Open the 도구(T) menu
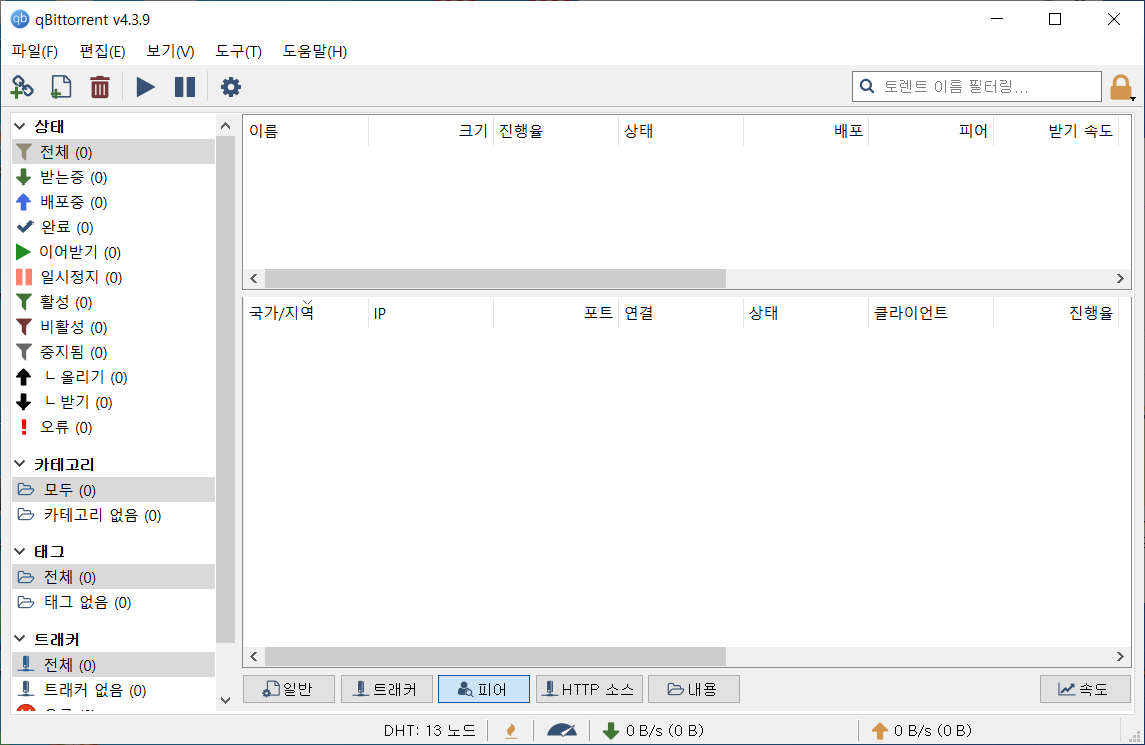Viewport: 1145px width, 745px height. point(238,51)
